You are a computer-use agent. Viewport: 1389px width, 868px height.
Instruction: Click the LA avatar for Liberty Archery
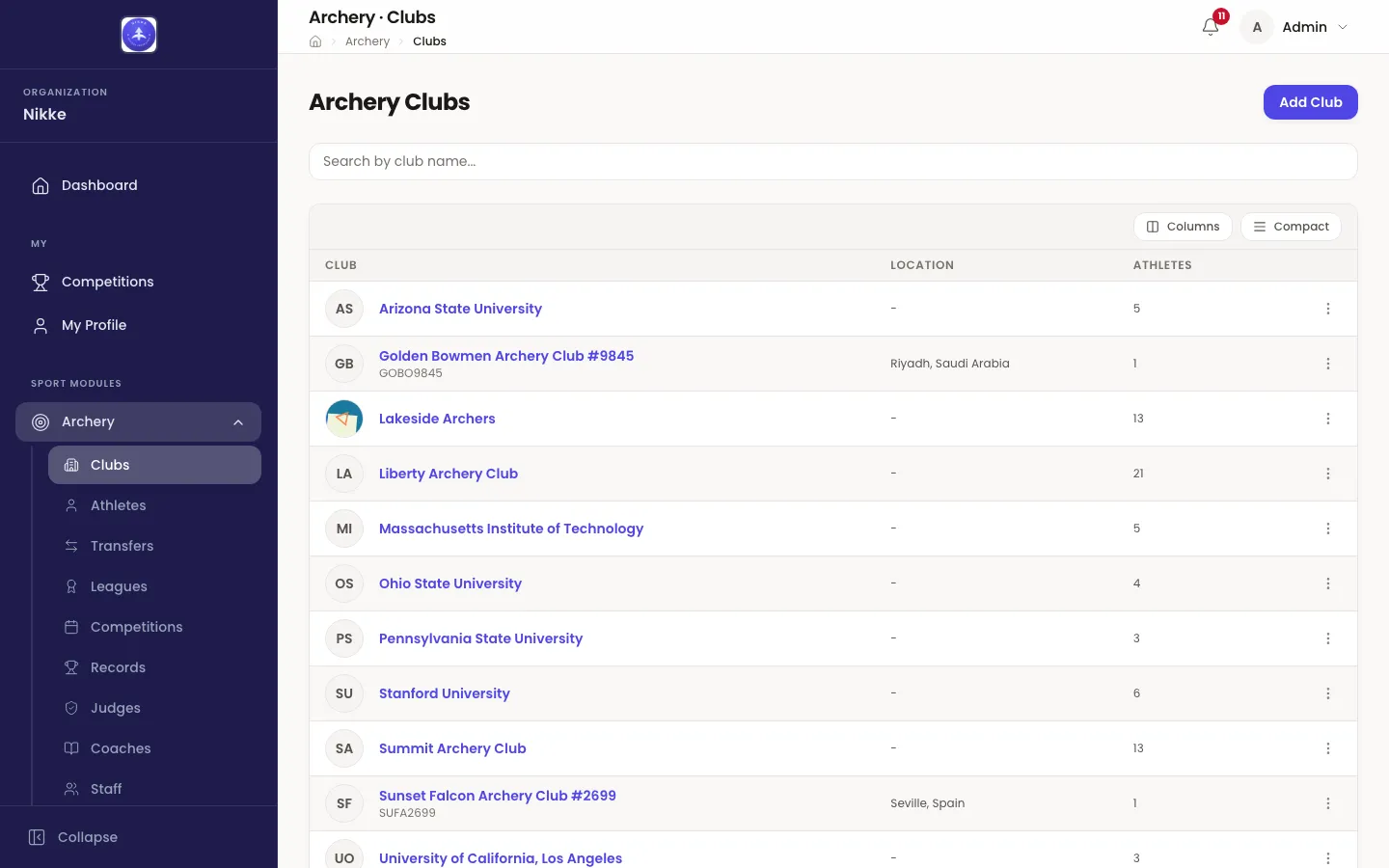point(344,474)
